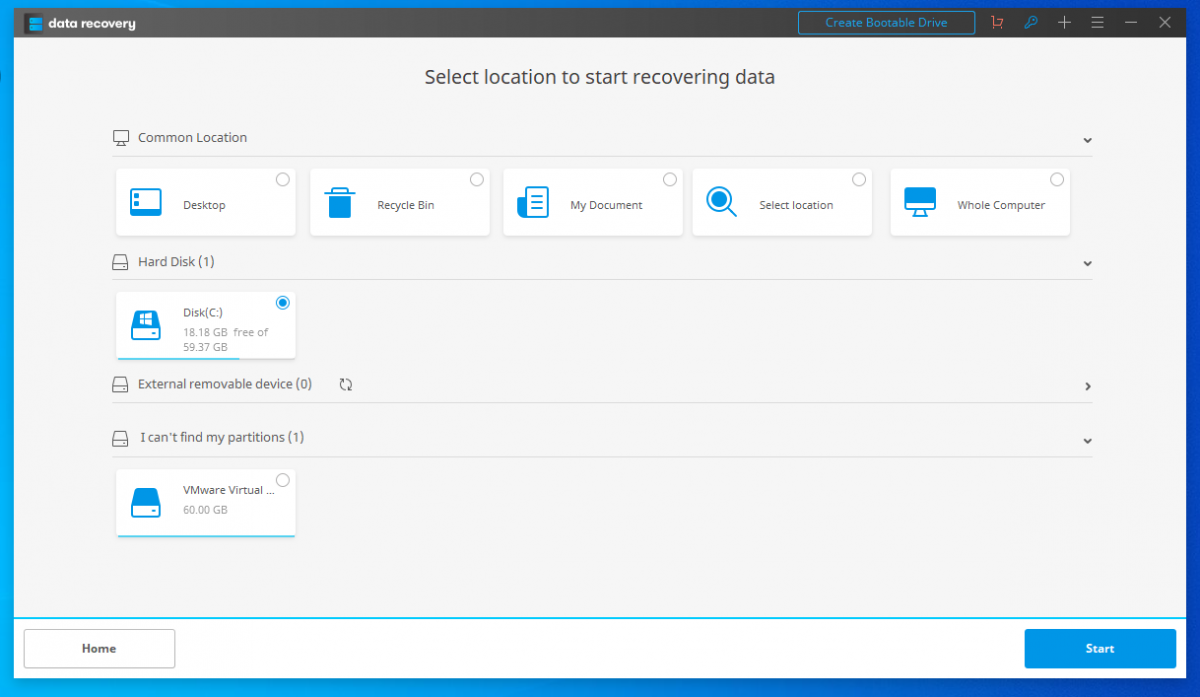The width and height of the screenshot is (1200, 697).
Task: Collapse the Hard Disk section
Action: (x=1087, y=264)
